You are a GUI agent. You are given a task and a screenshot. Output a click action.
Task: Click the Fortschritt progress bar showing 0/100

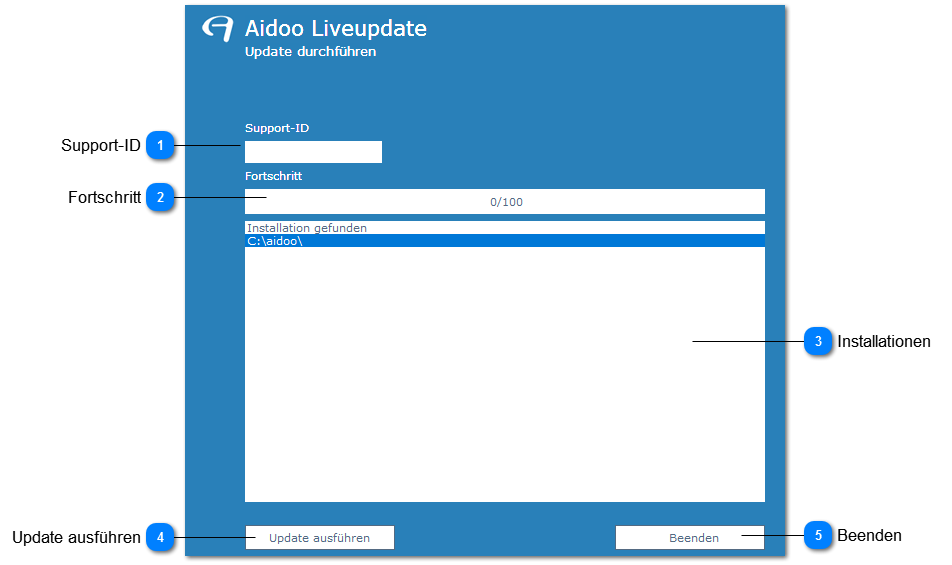click(x=505, y=201)
